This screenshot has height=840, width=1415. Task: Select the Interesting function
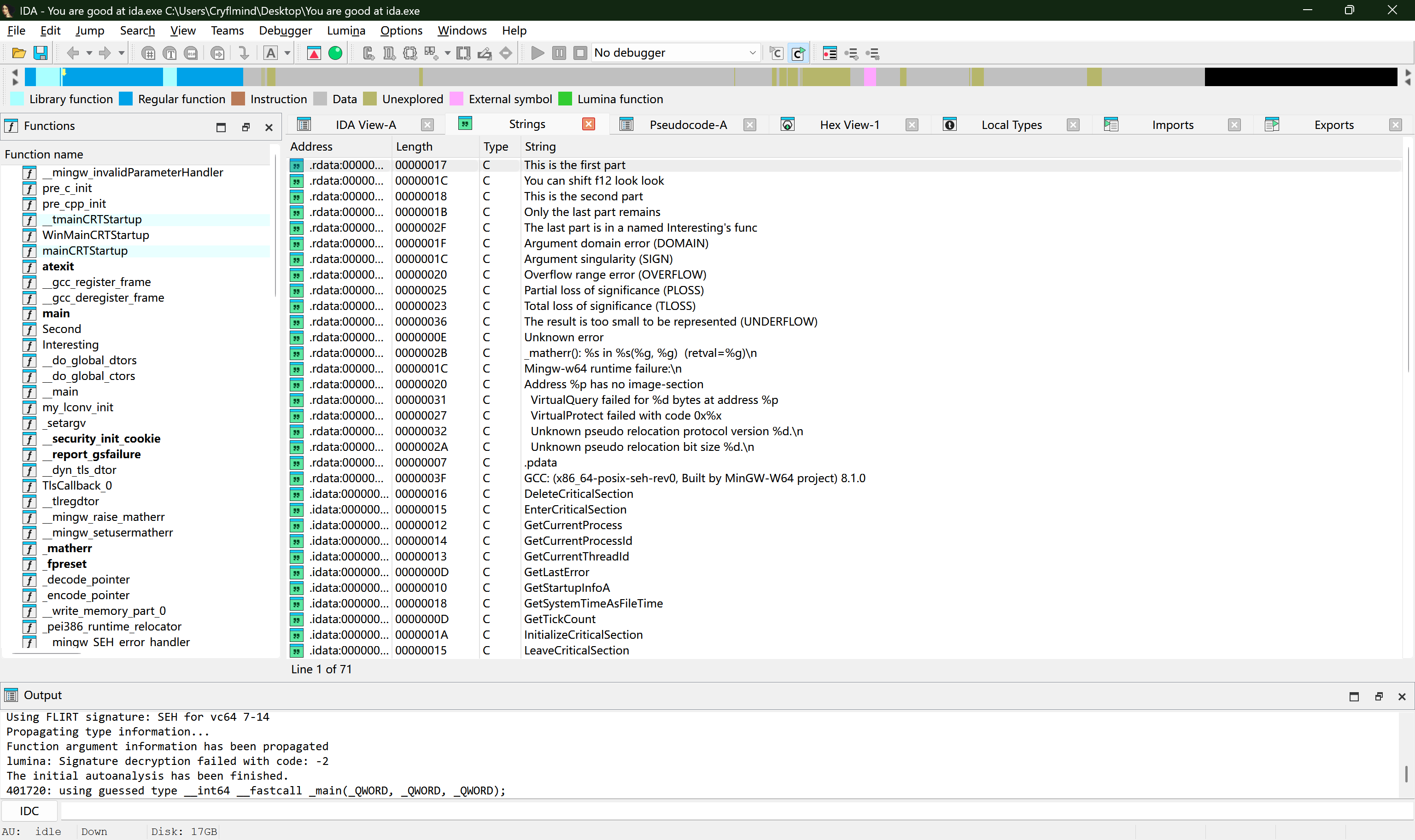[70, 345]
